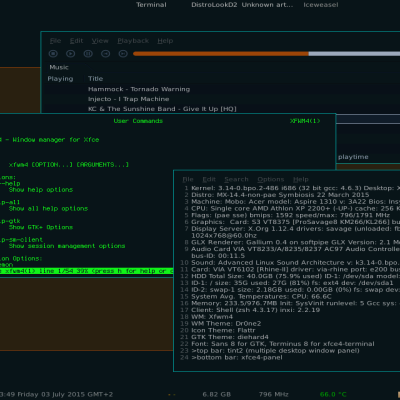Open the music player Edit menu
400x400 pixels.
[x=76, y=41]
